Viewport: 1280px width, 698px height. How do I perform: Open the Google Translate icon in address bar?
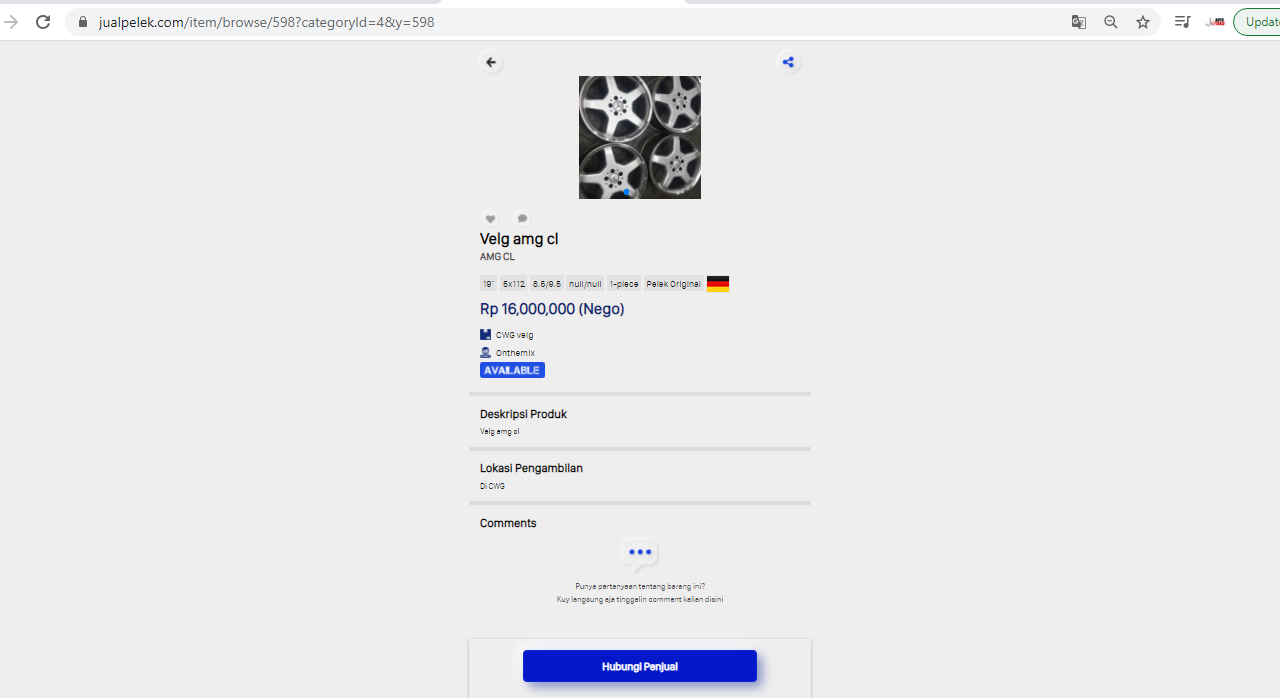point(1078,22)
